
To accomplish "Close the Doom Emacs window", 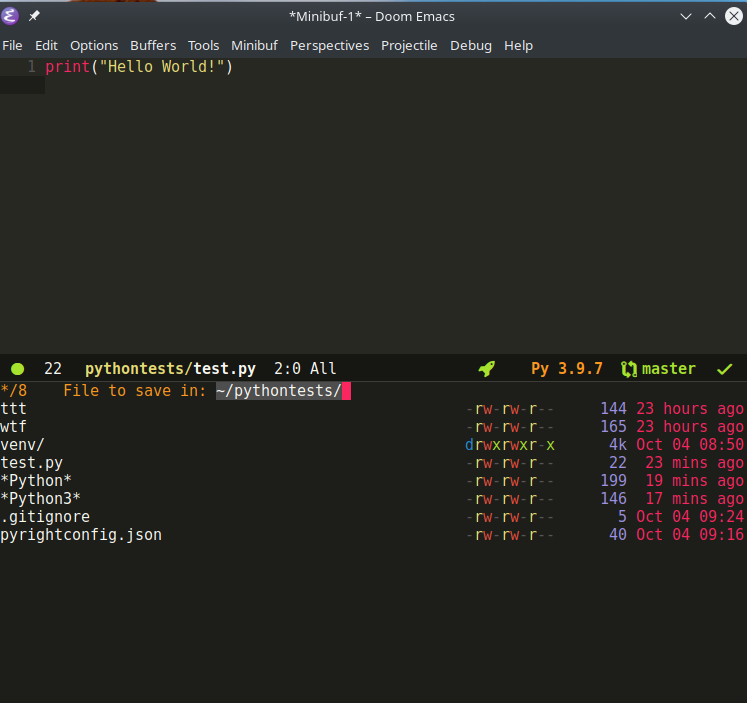I will tap(734, 16).
